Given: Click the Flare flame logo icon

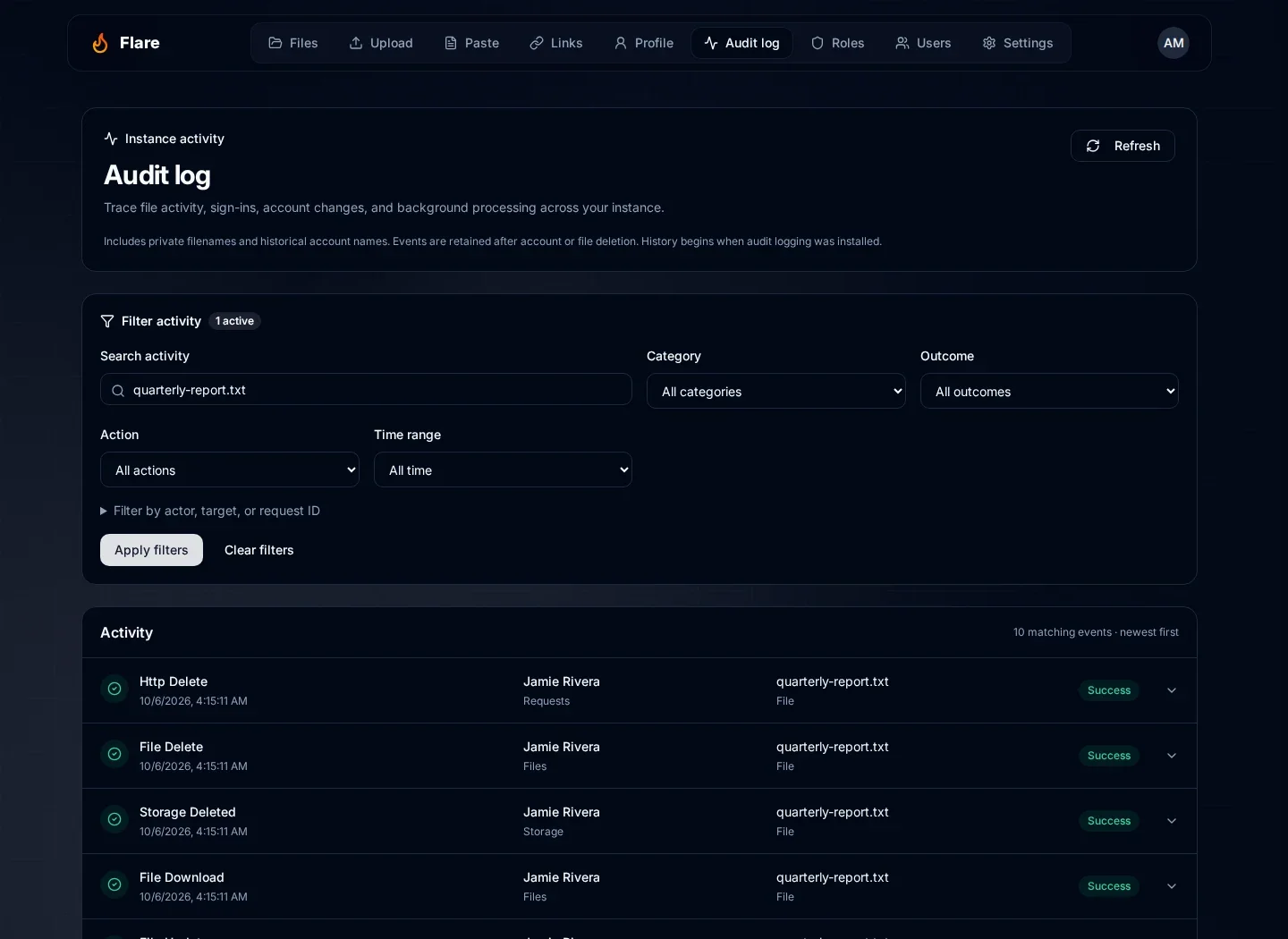Looking at the screenshot, I should coord(100,43).
